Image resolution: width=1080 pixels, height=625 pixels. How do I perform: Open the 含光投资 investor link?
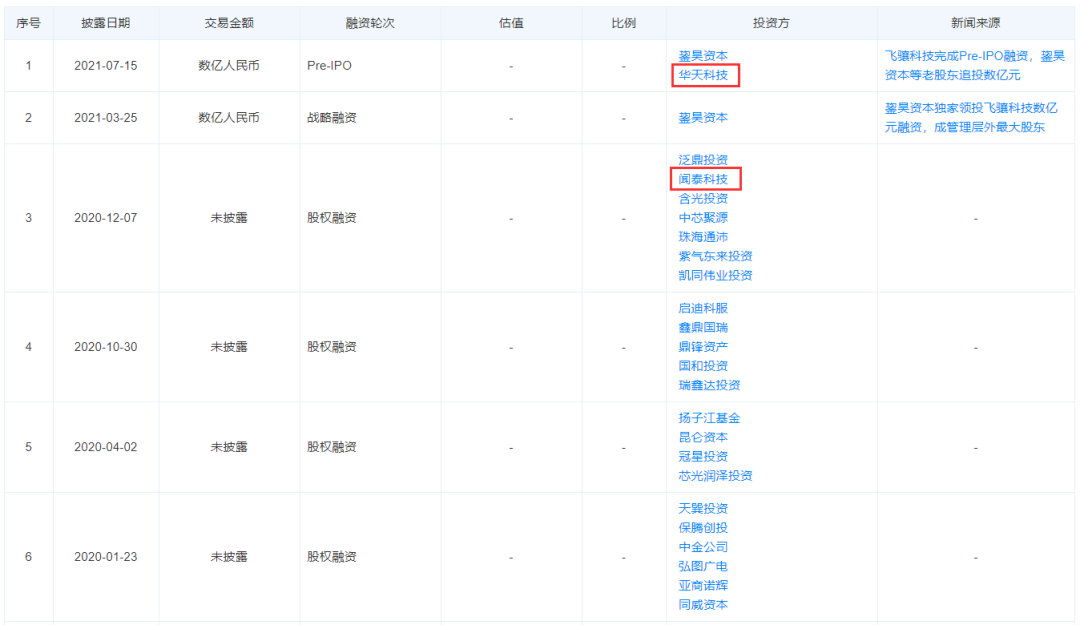pyautogui.click(x=703, y=198)
